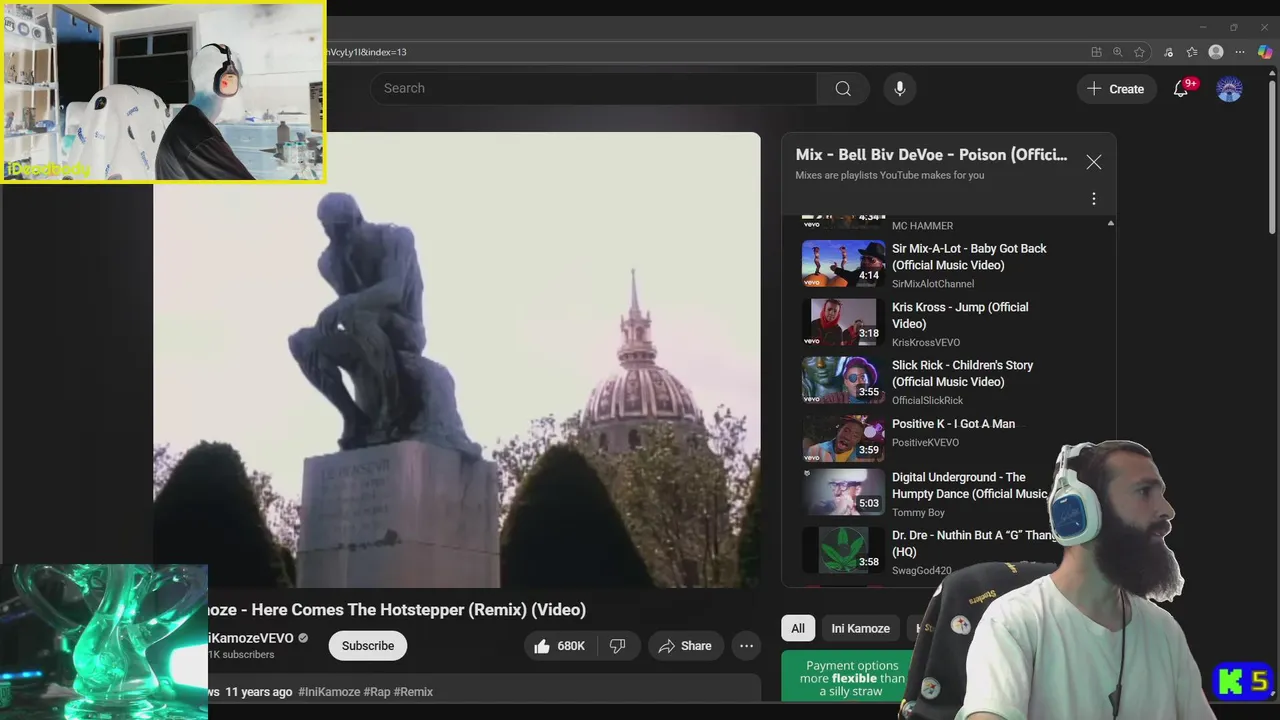The width and height of the screenshot is (1280, 720).
Task: Open the browser profile avatar icon
Action: tap(1216, 52)
